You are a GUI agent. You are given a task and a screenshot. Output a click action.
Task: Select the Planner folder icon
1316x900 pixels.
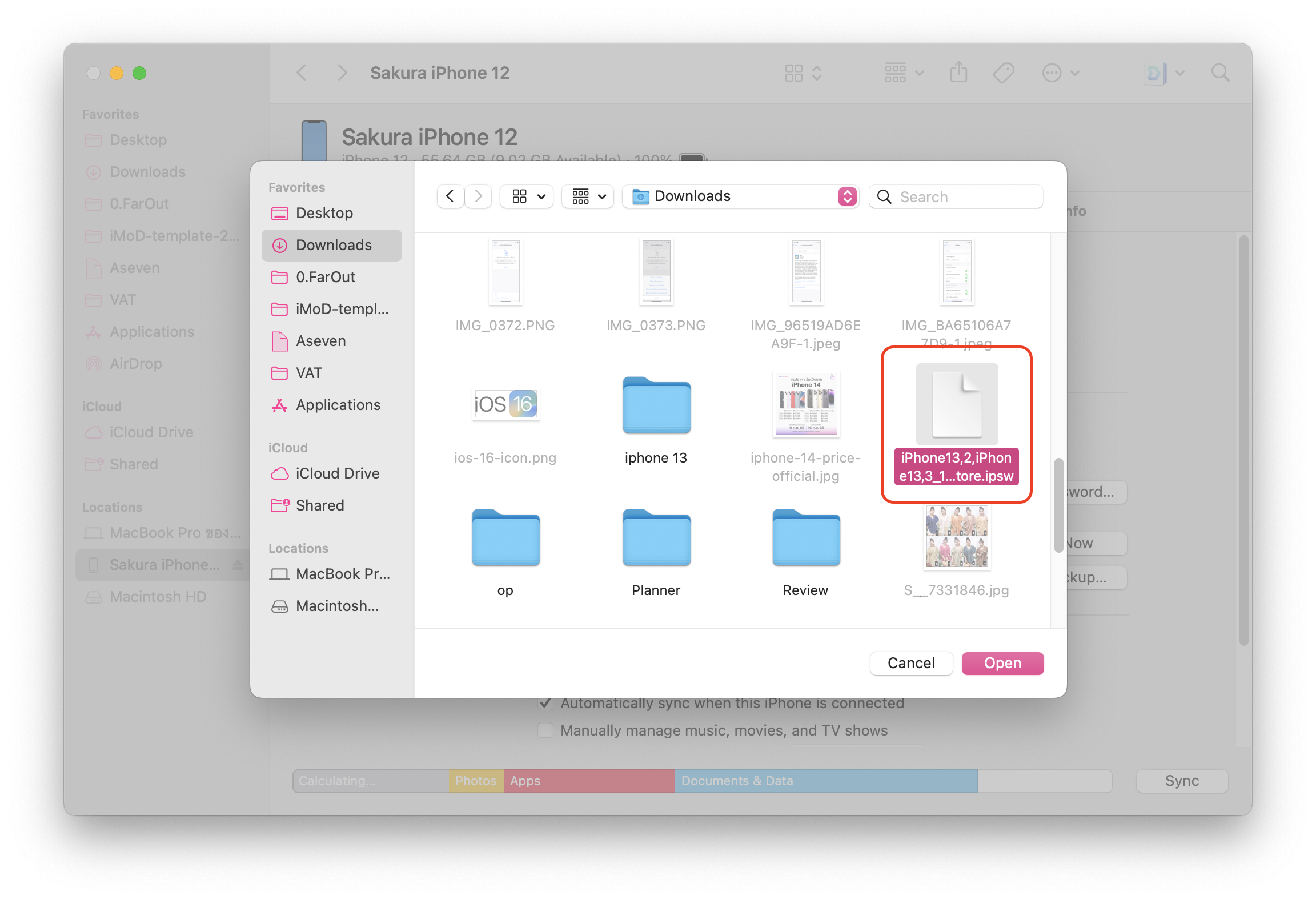click(656, 538)
